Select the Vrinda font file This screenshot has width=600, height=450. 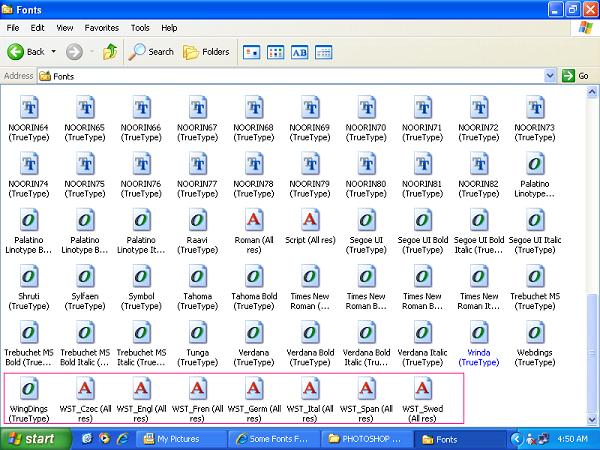tap(478, 332)
